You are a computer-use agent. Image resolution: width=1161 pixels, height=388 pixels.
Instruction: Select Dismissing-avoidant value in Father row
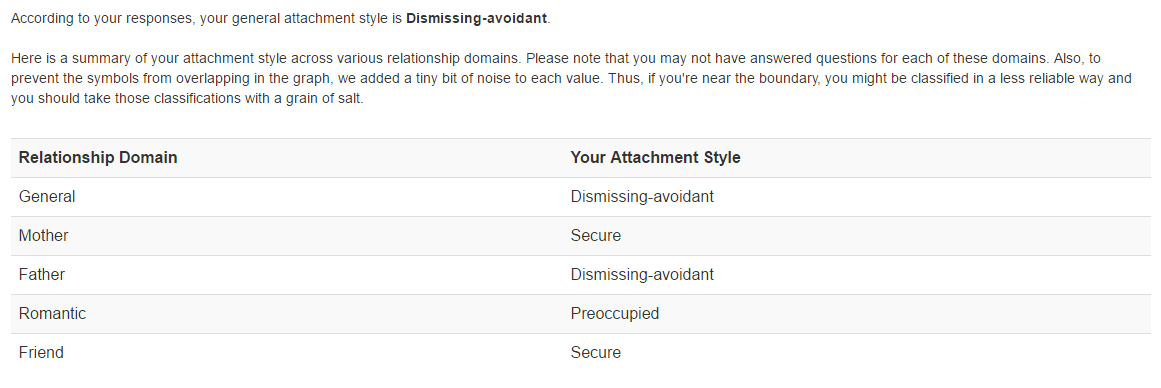click(x=642, y=275)
